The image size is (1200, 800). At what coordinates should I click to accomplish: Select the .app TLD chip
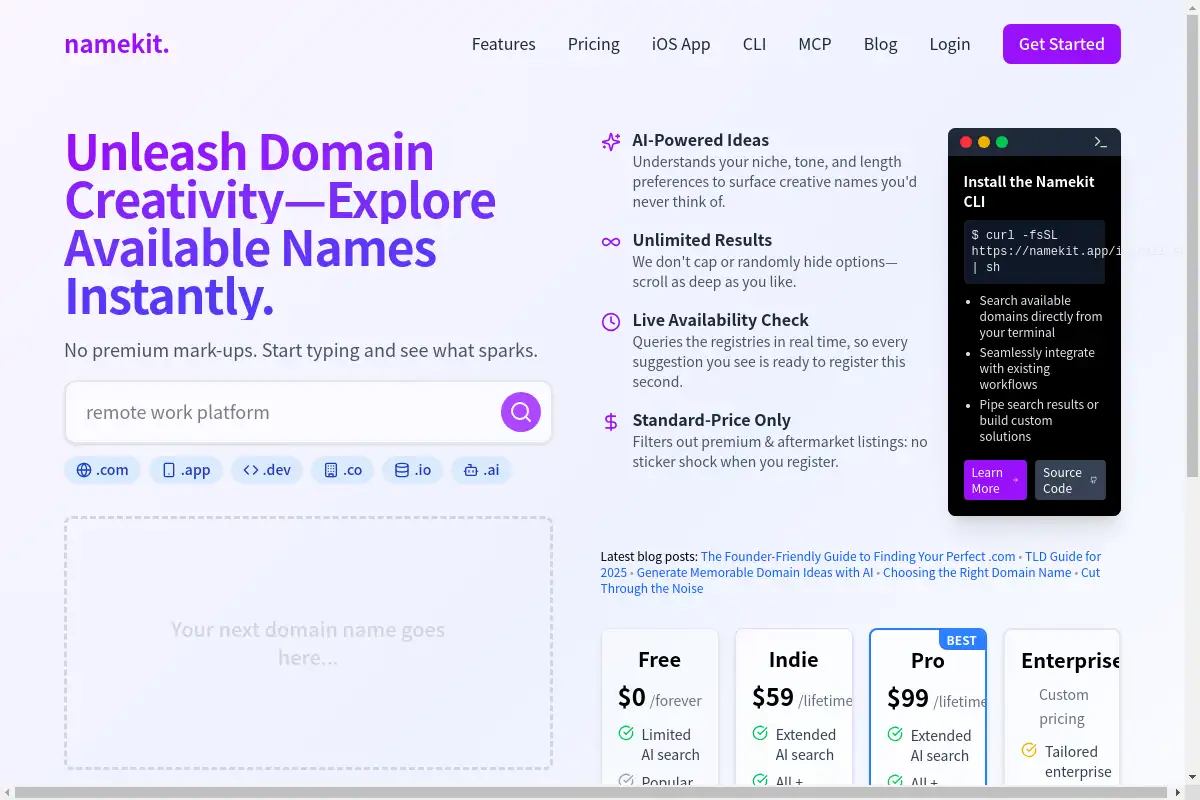186,470
